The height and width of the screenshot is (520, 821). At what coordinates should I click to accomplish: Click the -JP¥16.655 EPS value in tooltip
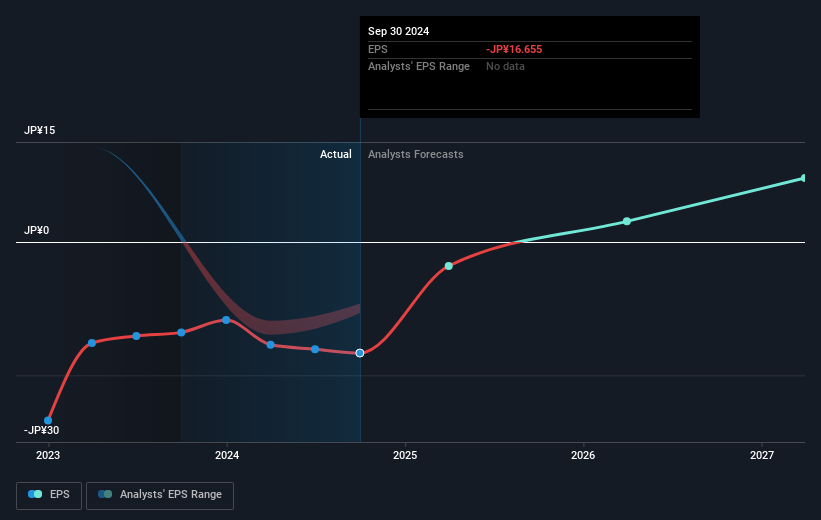click(514, 49)
